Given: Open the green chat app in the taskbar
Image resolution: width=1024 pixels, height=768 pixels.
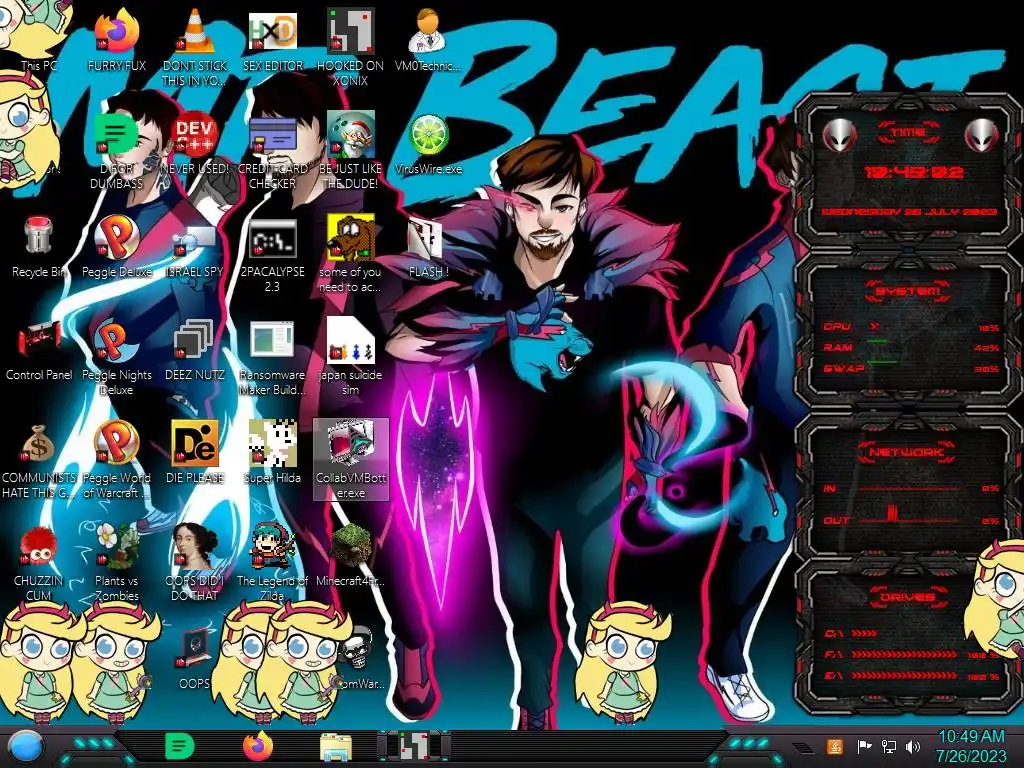Looking at the screenshot, I should click(180, 746).
